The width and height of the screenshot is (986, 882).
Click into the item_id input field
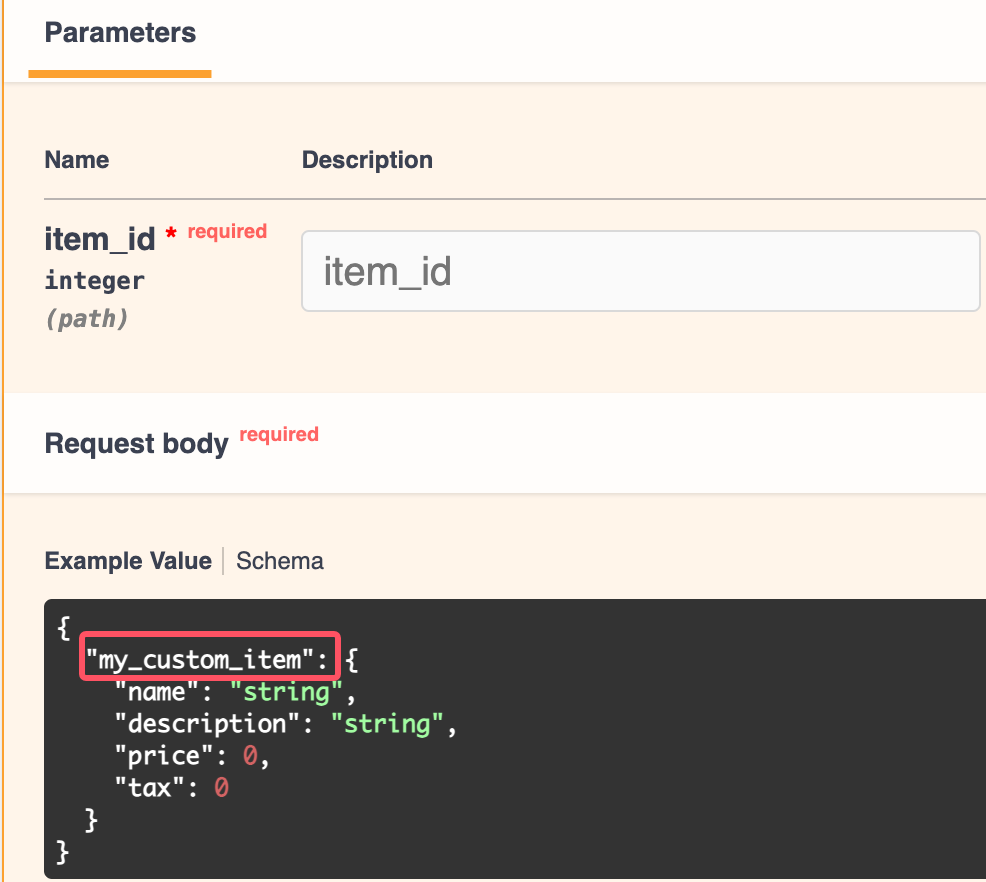tap(640, 271)
